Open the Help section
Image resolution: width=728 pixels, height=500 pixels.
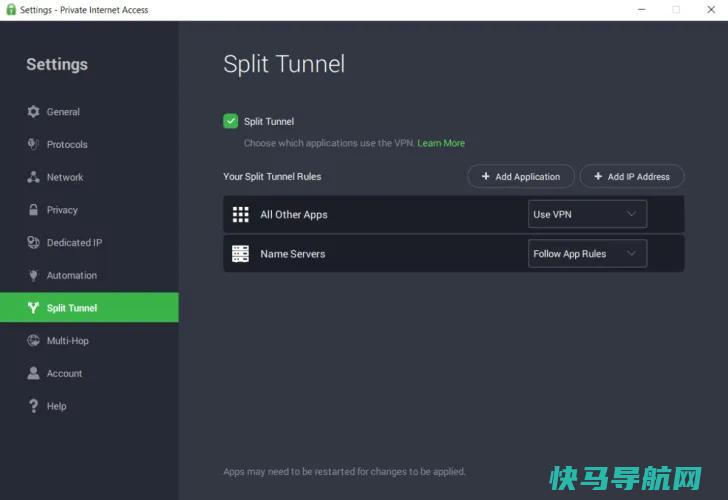point(89,406)
